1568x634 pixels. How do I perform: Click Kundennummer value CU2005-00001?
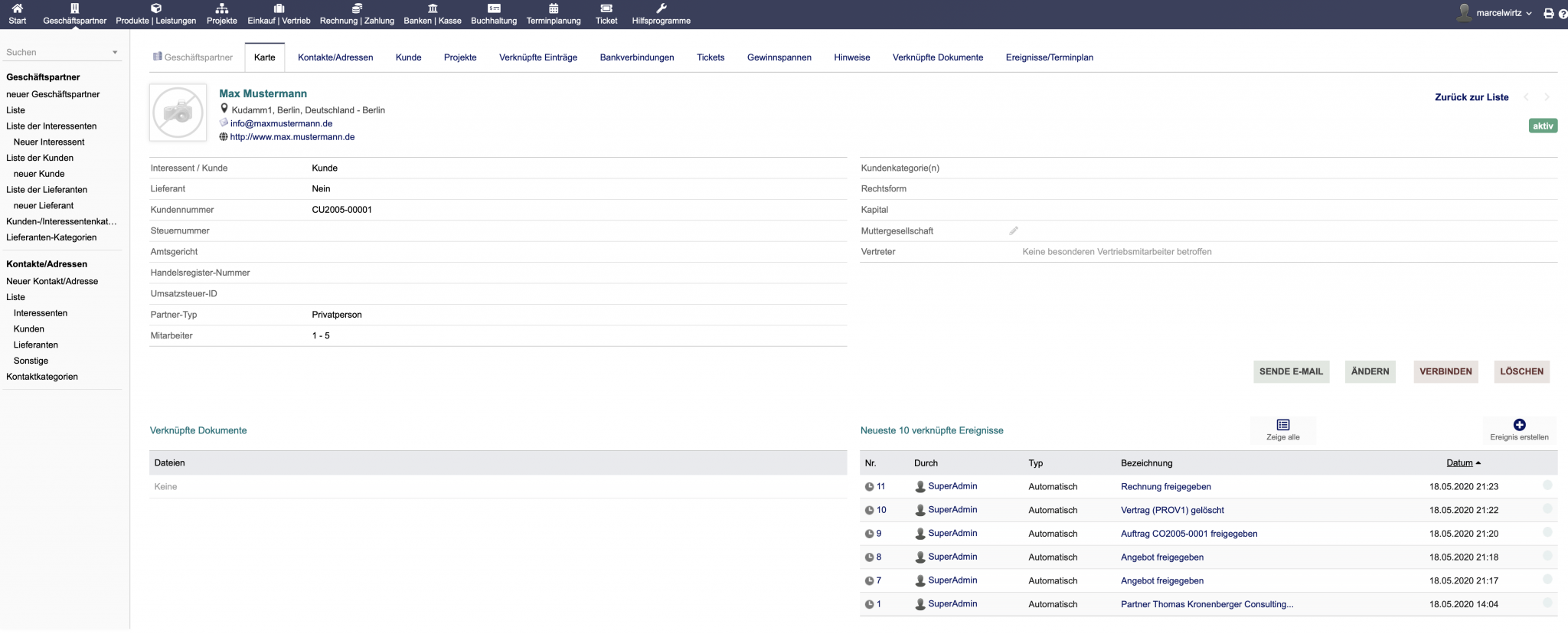(x=341, y=210)
